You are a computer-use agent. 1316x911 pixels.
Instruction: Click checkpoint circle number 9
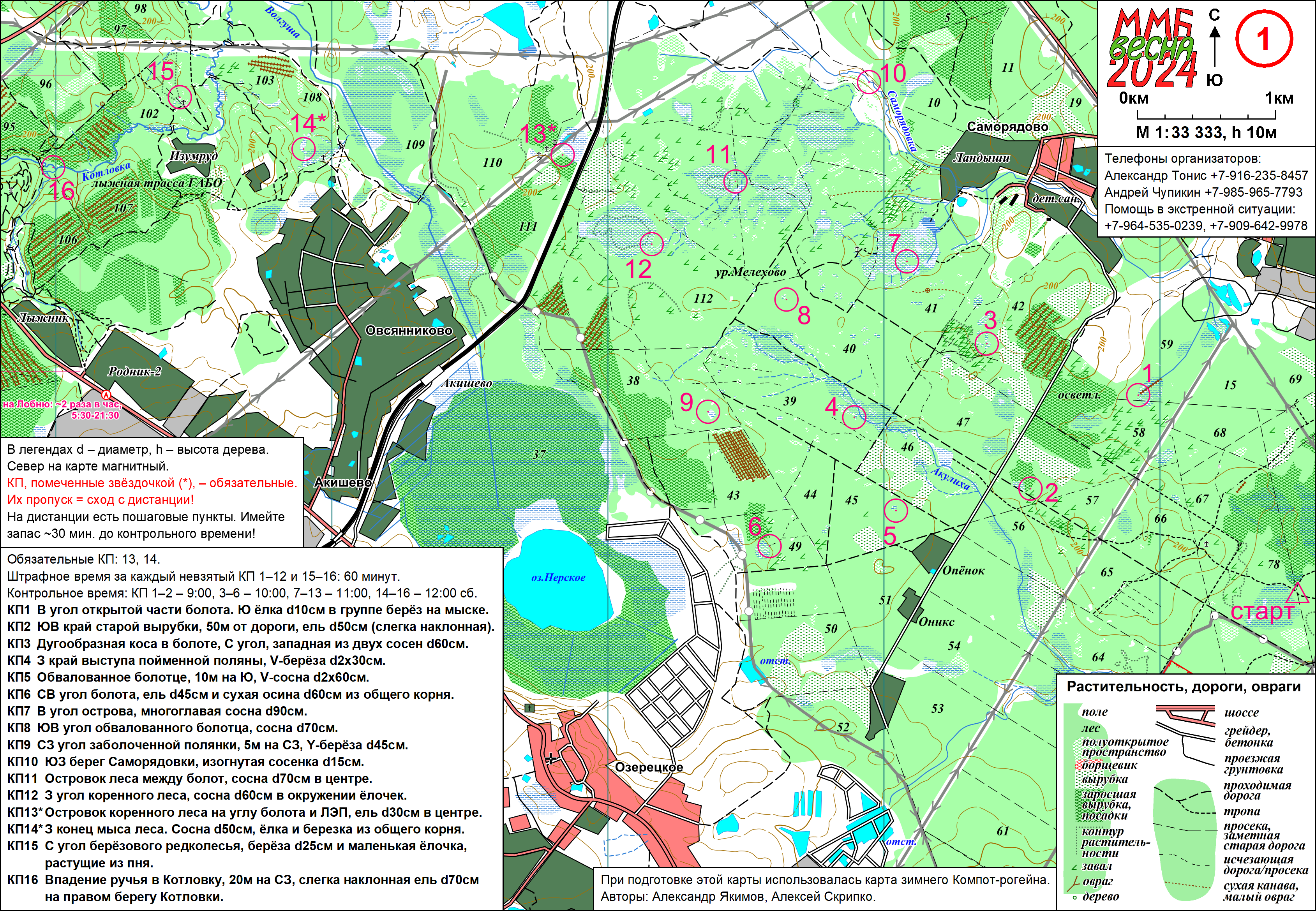pyautogui.click(x=709, y=412)
